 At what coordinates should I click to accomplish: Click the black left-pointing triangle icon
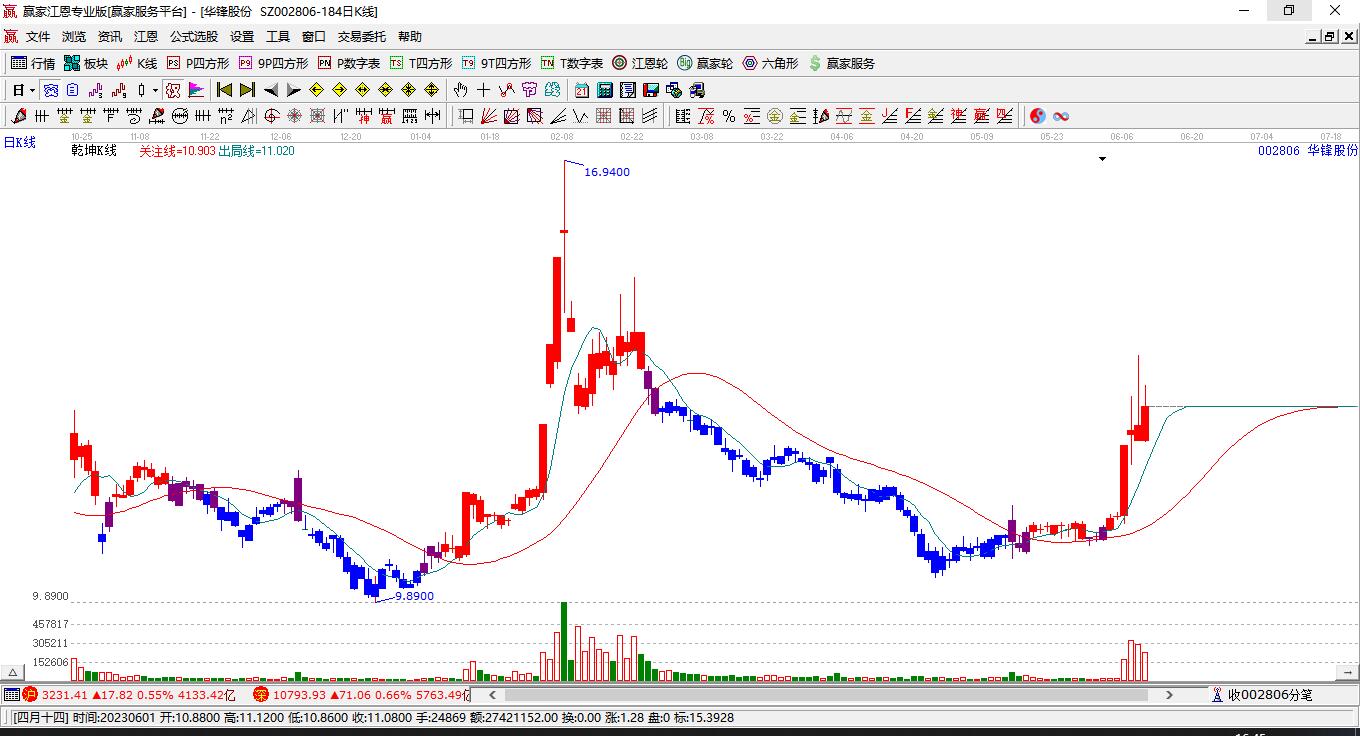coord(271,90)
